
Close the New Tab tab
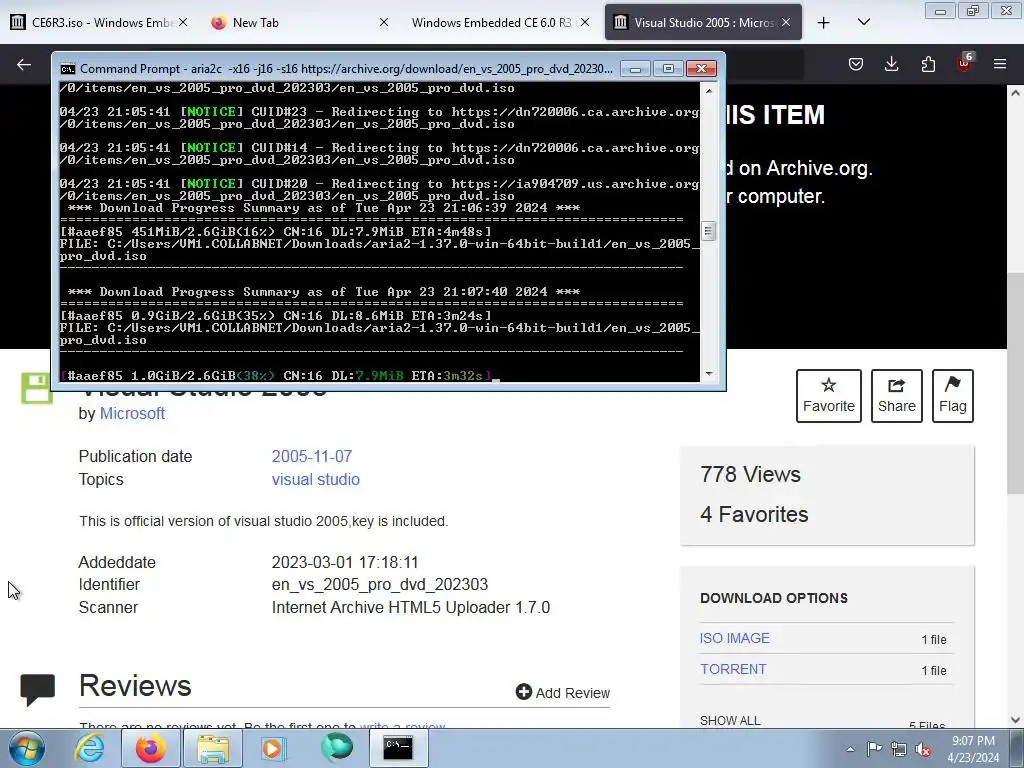384,22
